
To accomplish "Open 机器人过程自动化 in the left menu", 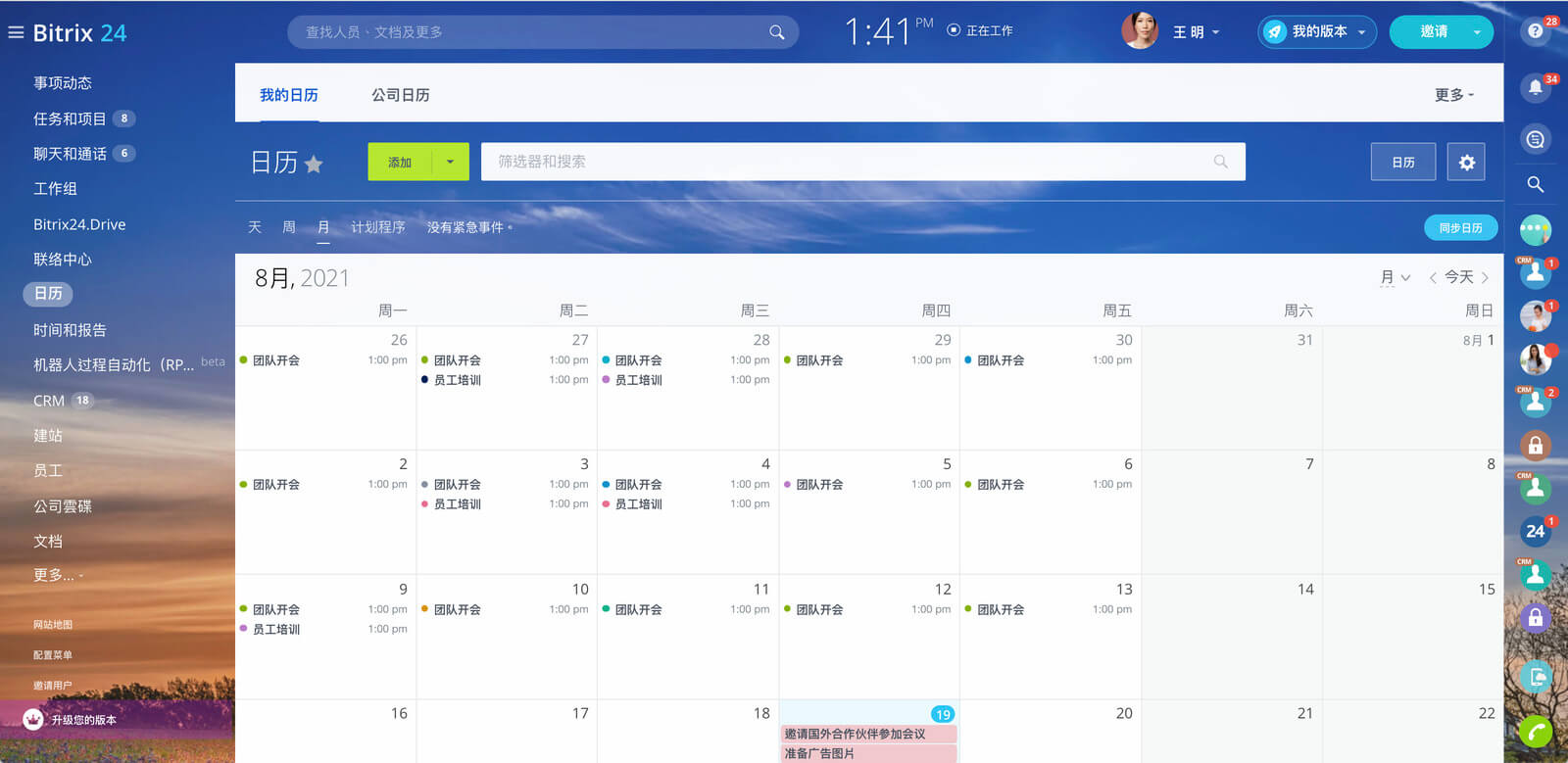I will coord(114,364).
